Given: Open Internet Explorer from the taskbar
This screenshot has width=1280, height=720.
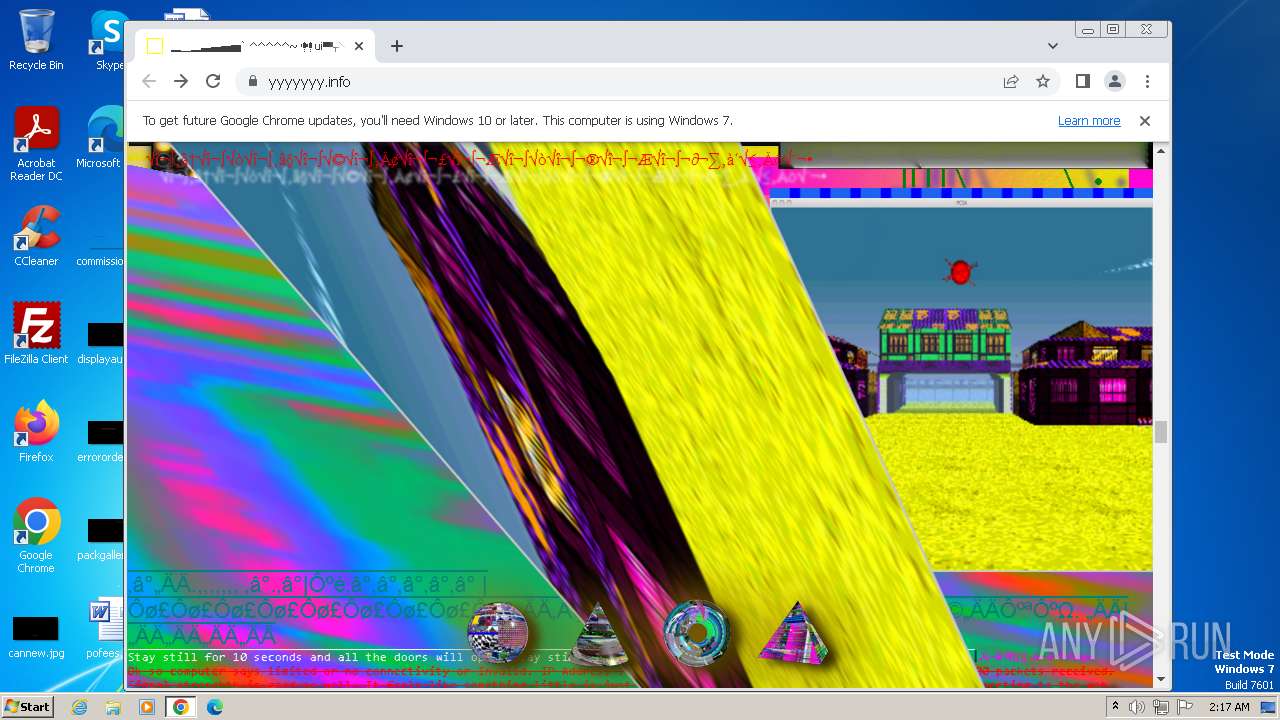Looking at the screenshot, I should [79, 707].
